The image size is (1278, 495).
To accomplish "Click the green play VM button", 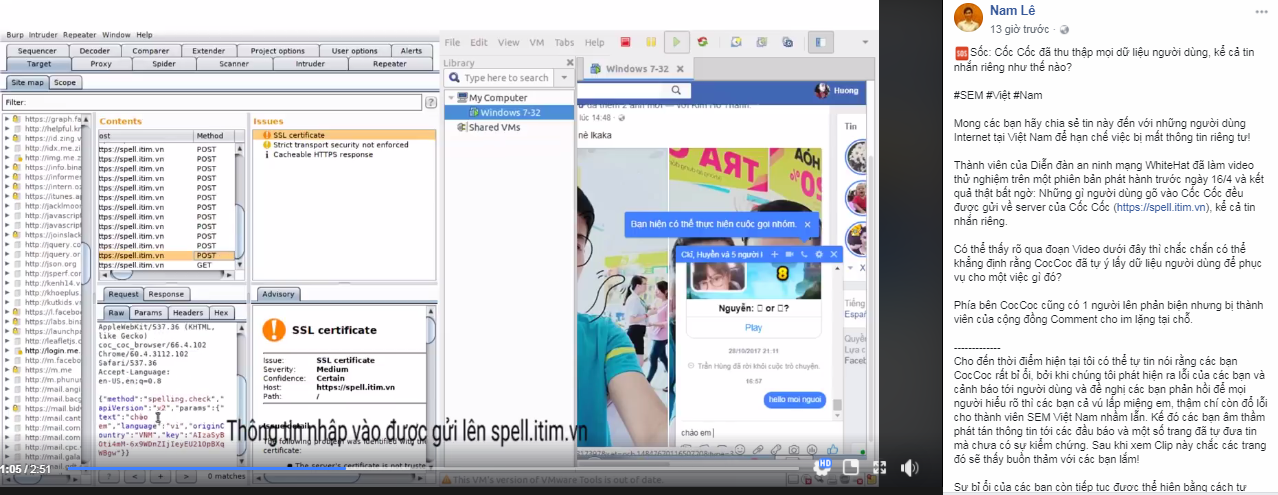I will [677, 42].
